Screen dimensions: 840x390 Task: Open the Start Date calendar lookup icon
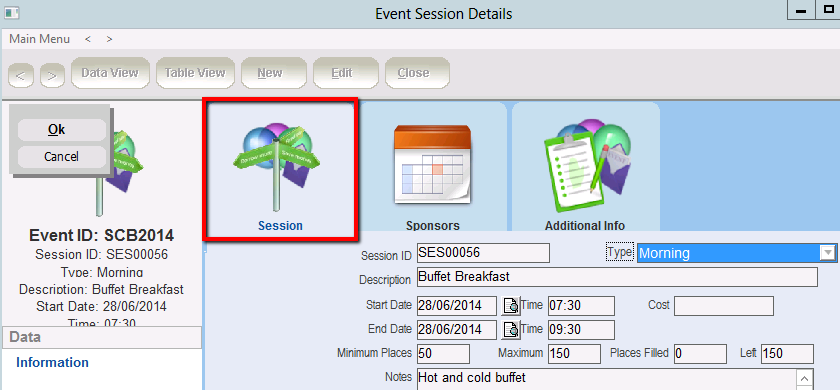pos(511,306)
